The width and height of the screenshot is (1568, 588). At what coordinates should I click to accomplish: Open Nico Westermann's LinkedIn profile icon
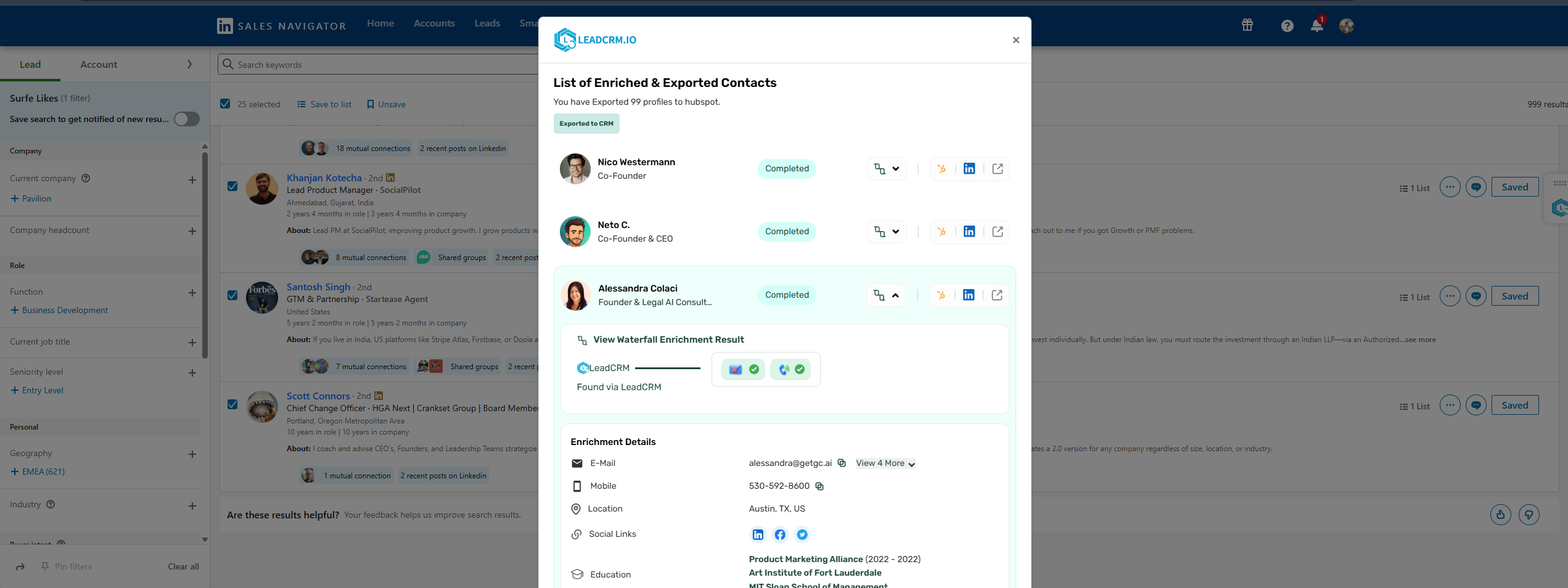969,169
